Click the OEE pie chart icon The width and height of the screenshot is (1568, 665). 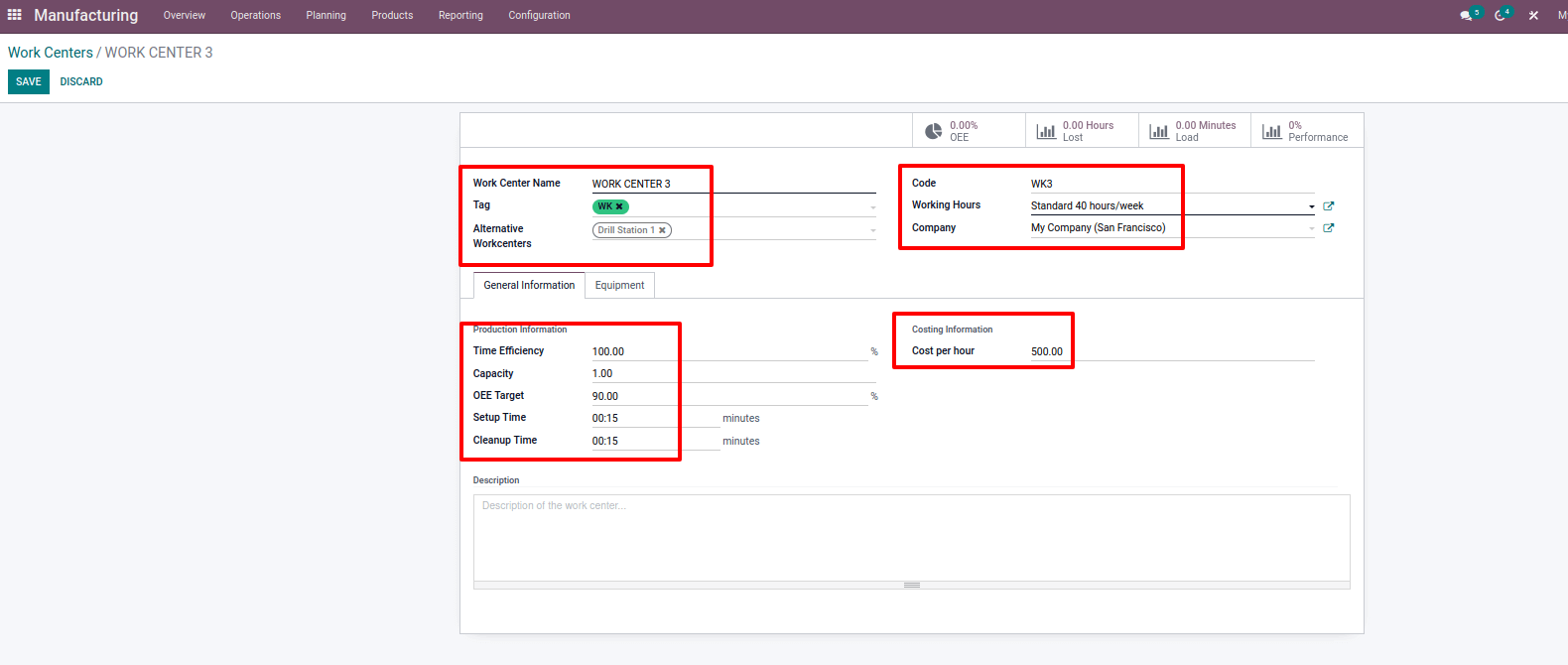[934, 131]
